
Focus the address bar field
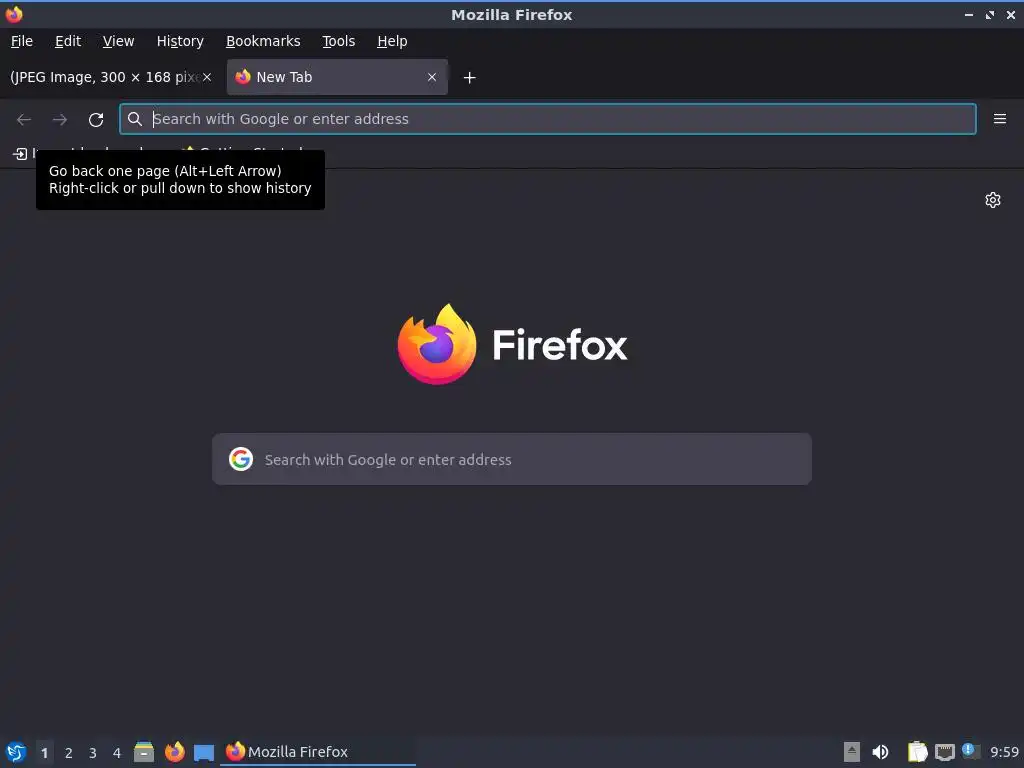tap(548, 119)
